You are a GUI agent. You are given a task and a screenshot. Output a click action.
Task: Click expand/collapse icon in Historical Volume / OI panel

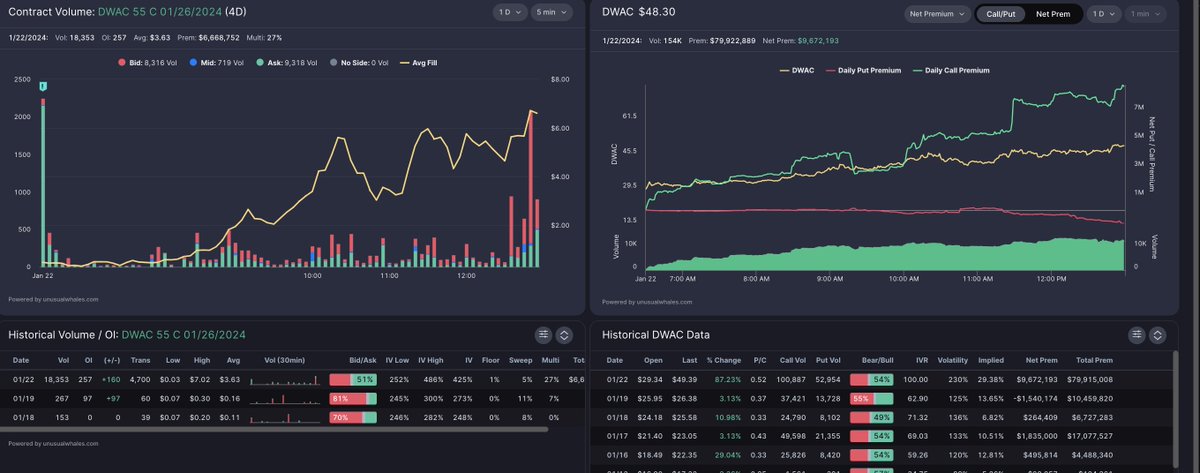click(565, 336)
